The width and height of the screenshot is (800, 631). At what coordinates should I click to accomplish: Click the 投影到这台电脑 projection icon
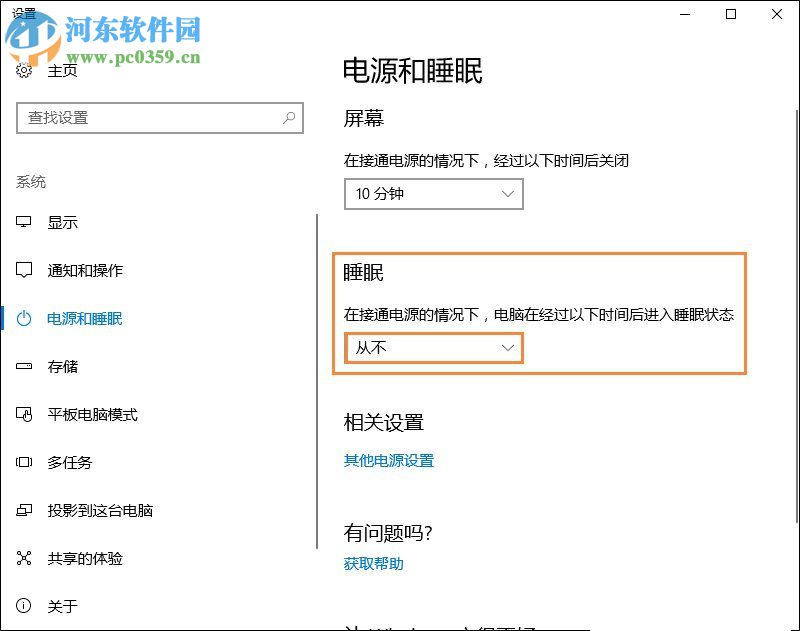(21, 511)
